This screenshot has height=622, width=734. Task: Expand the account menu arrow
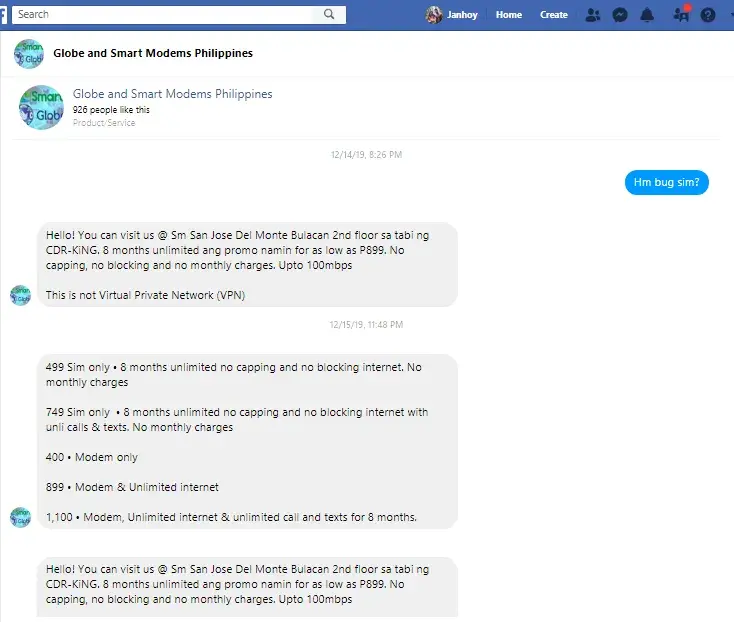(x=730, y=15)
